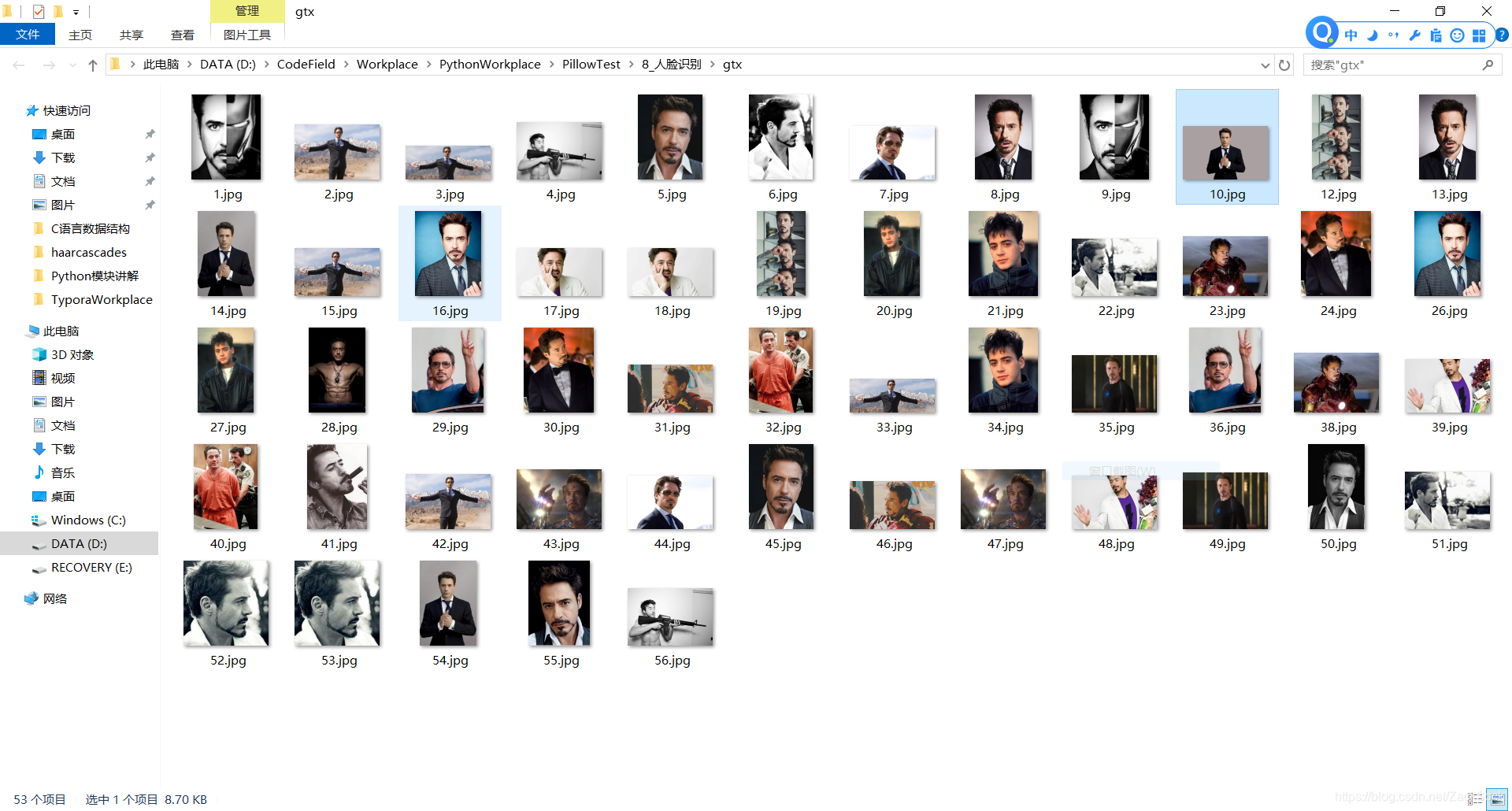The width and height of the screenshot is (1512, 811).
Task: Click PillowTest in the address path
Action: [591, 65]
